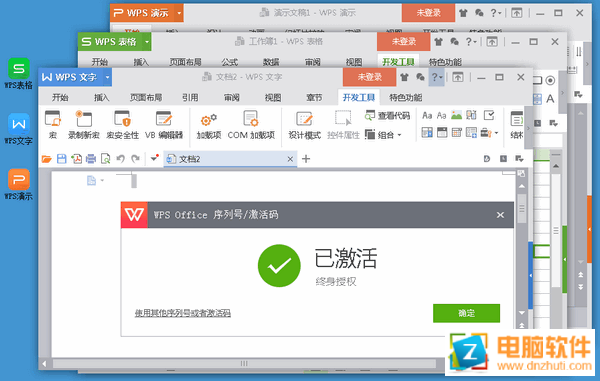Expand quick access toolbar customize arrow
This screenshot has height=381, width=600.
[154, 158]
